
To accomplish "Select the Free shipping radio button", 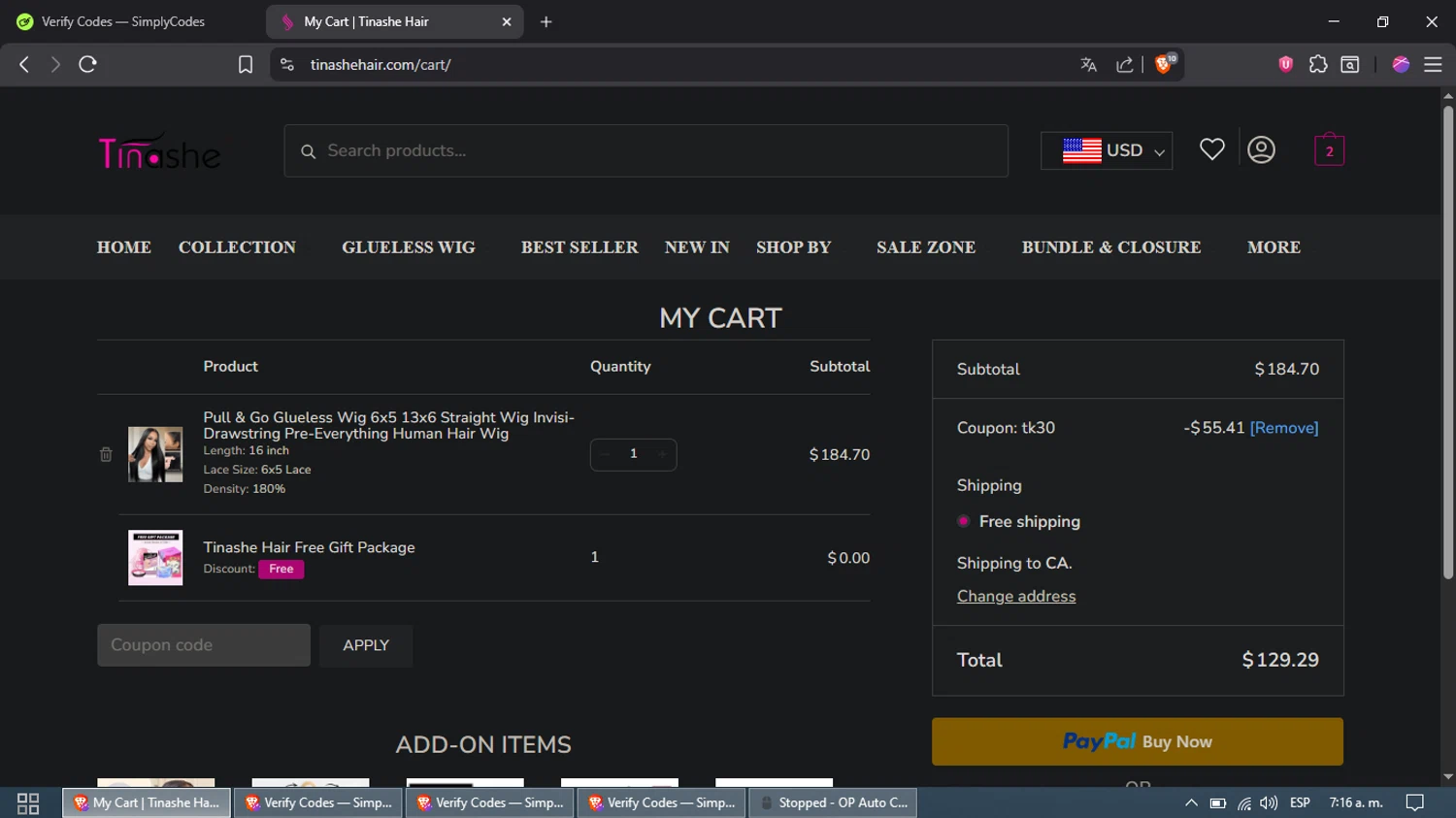I will 963,521.
